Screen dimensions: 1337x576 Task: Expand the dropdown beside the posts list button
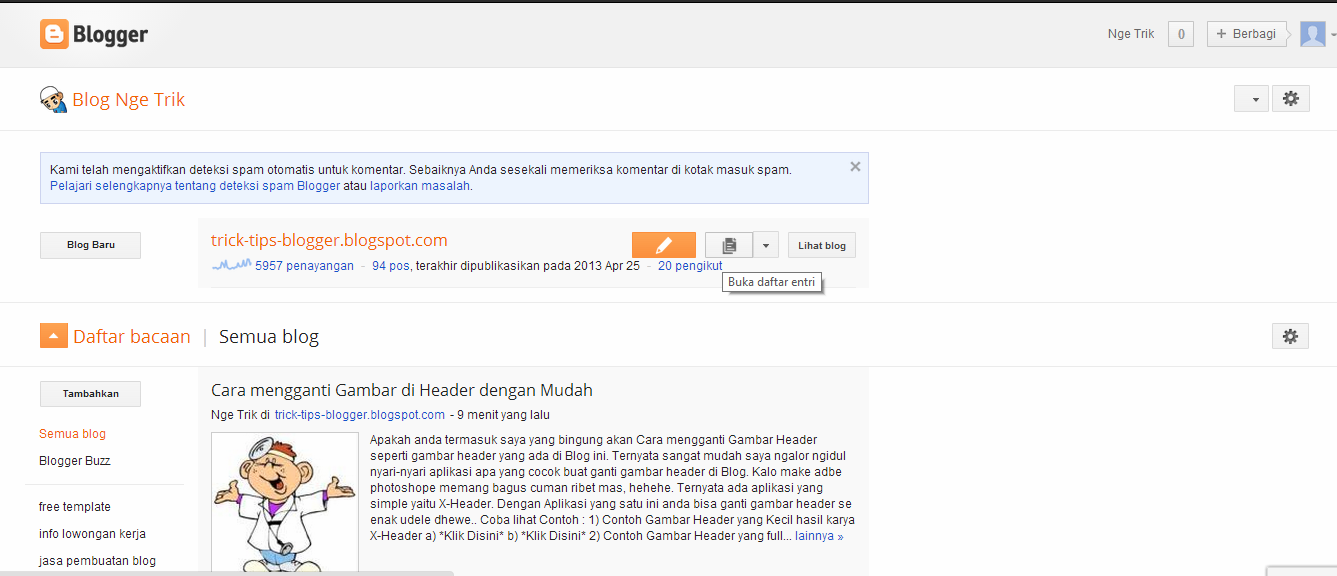[766, 245]
